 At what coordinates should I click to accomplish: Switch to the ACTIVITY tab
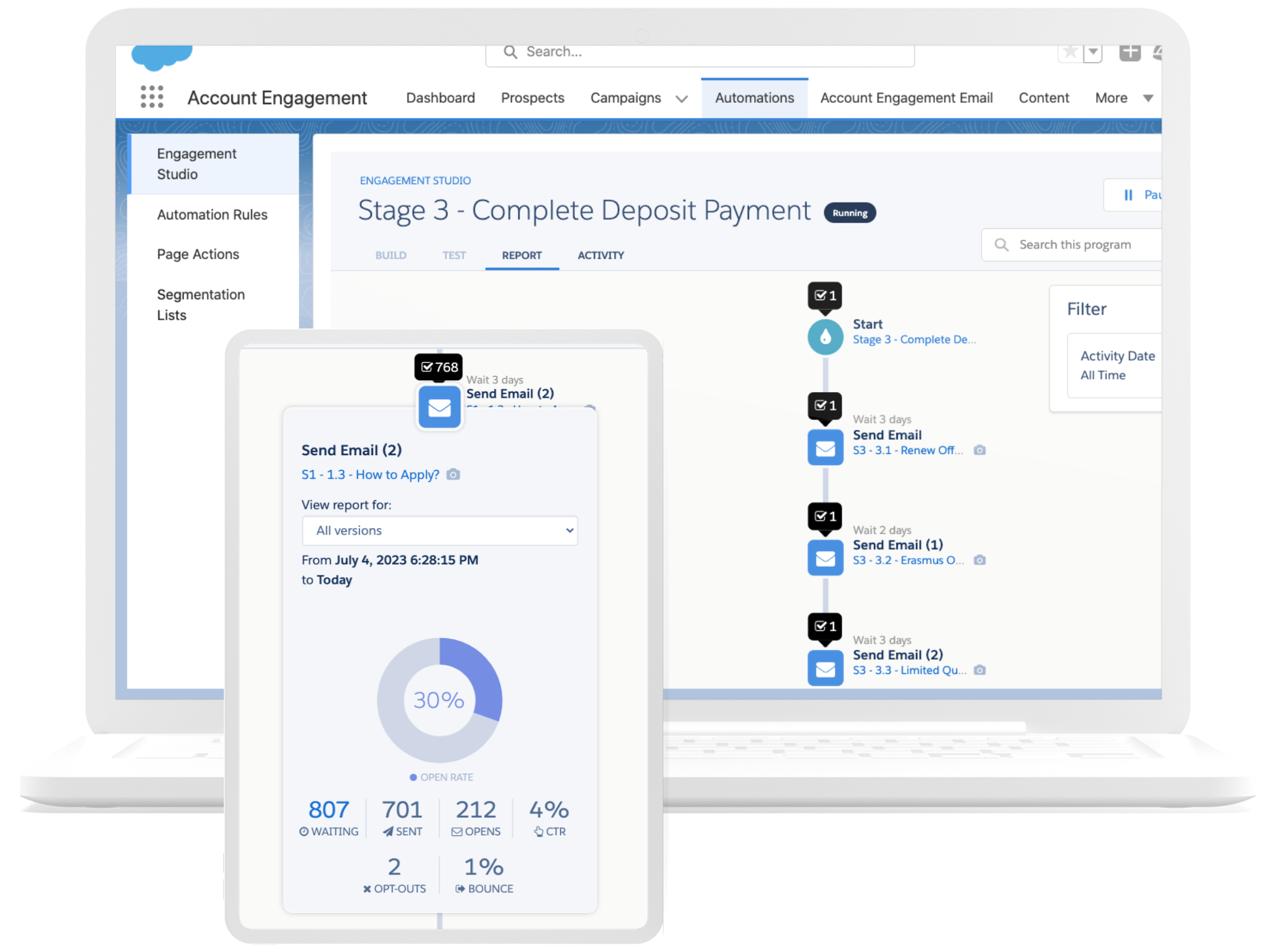tap(600, 255)
